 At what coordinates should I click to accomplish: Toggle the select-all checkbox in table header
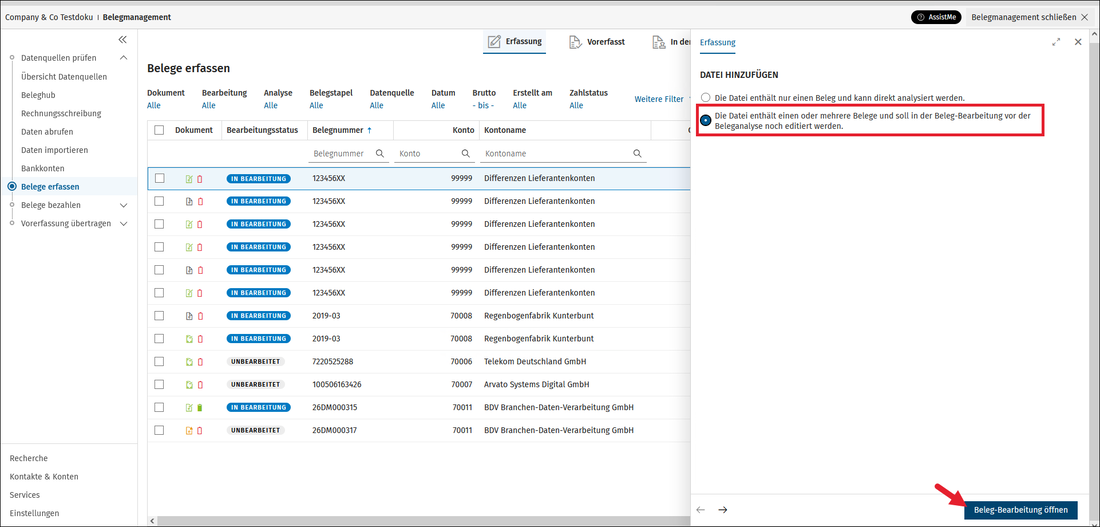[x=159, y=130]
